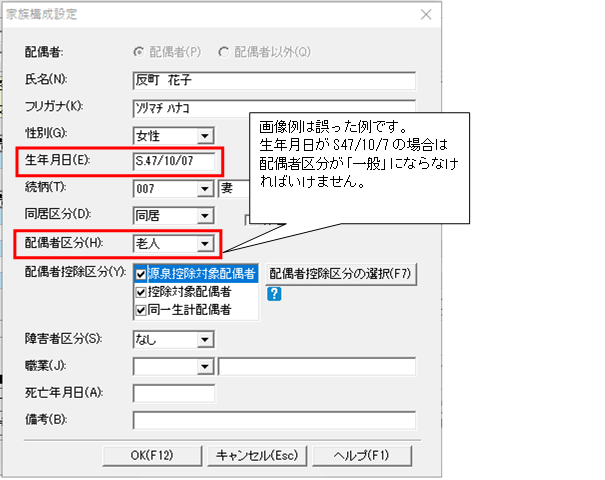Click the キャンセル(Esc) button
This screenshot has height=480, width=605.
tap(257, 456)
